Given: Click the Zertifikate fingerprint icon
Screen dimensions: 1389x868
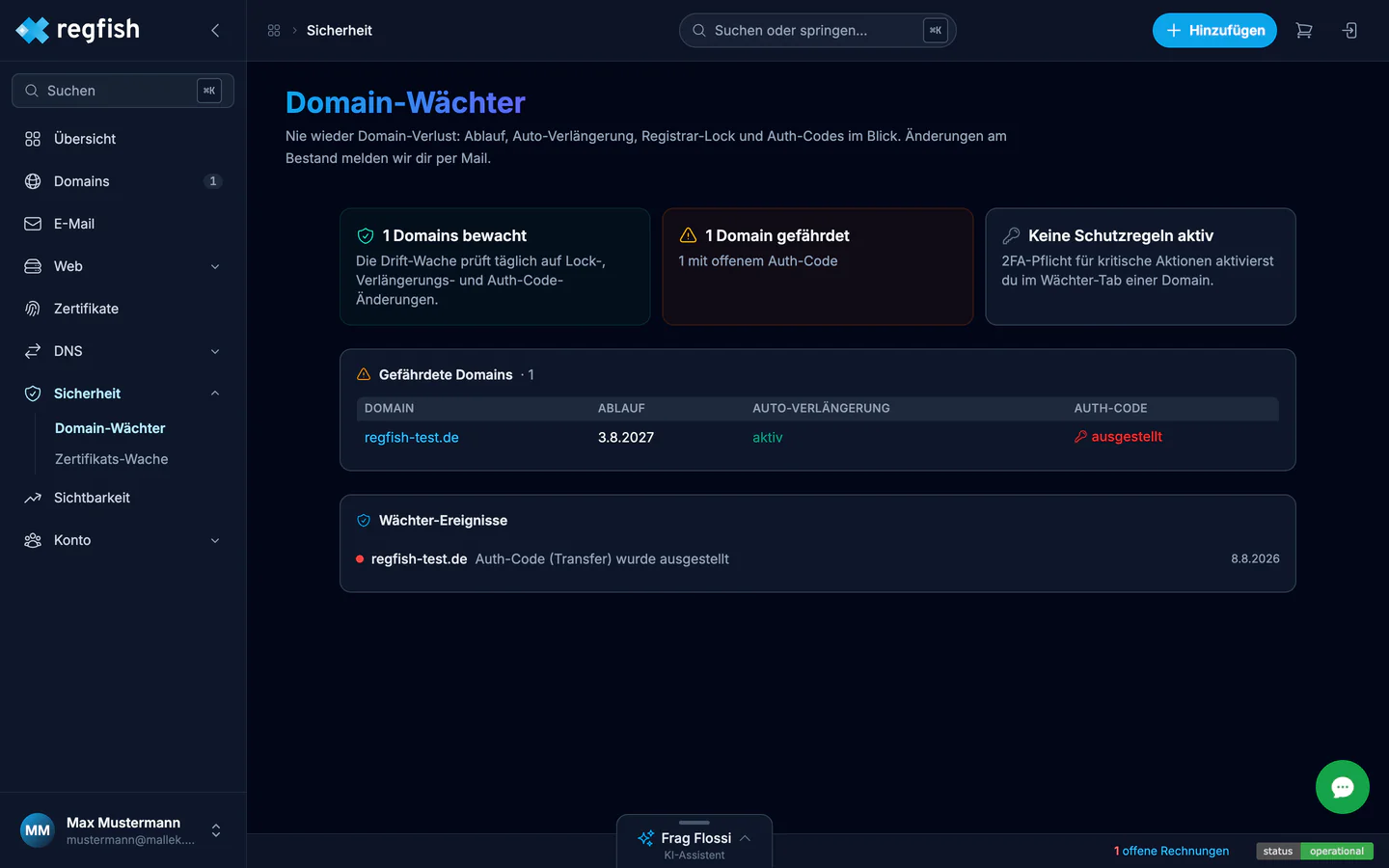Looking at the screenshot, I should pyautogui.click(x=33, y=309).
